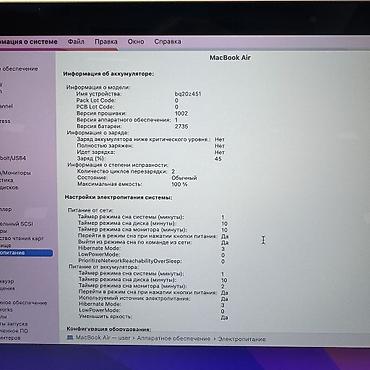Click the Питание от сети row
Image resolution: width=370 pixels, height=370 pixels.
coord(91,211)
